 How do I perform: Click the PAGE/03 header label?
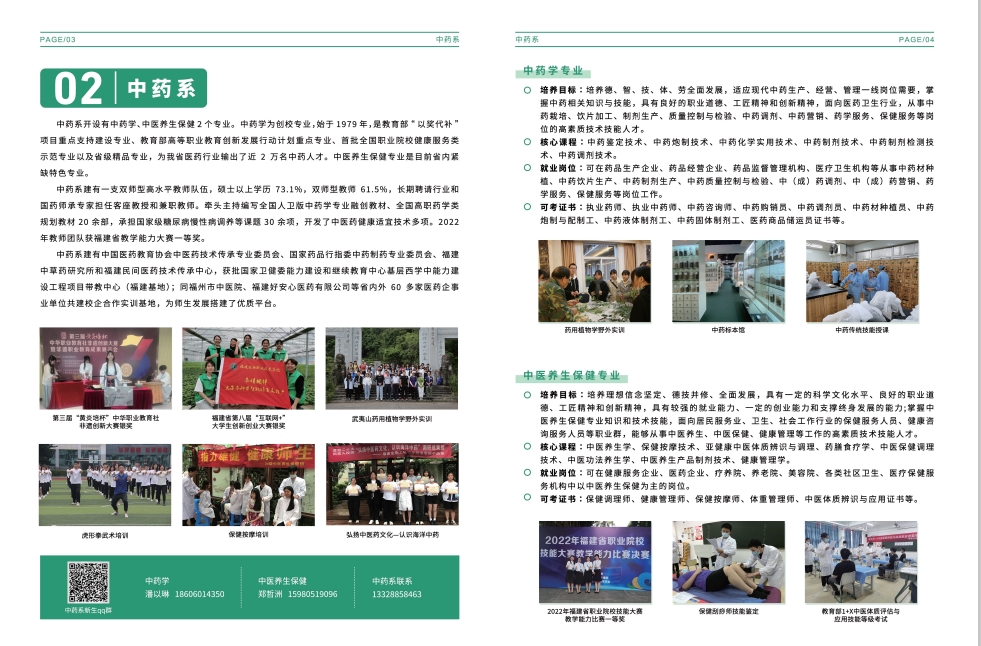click(58, 39)
